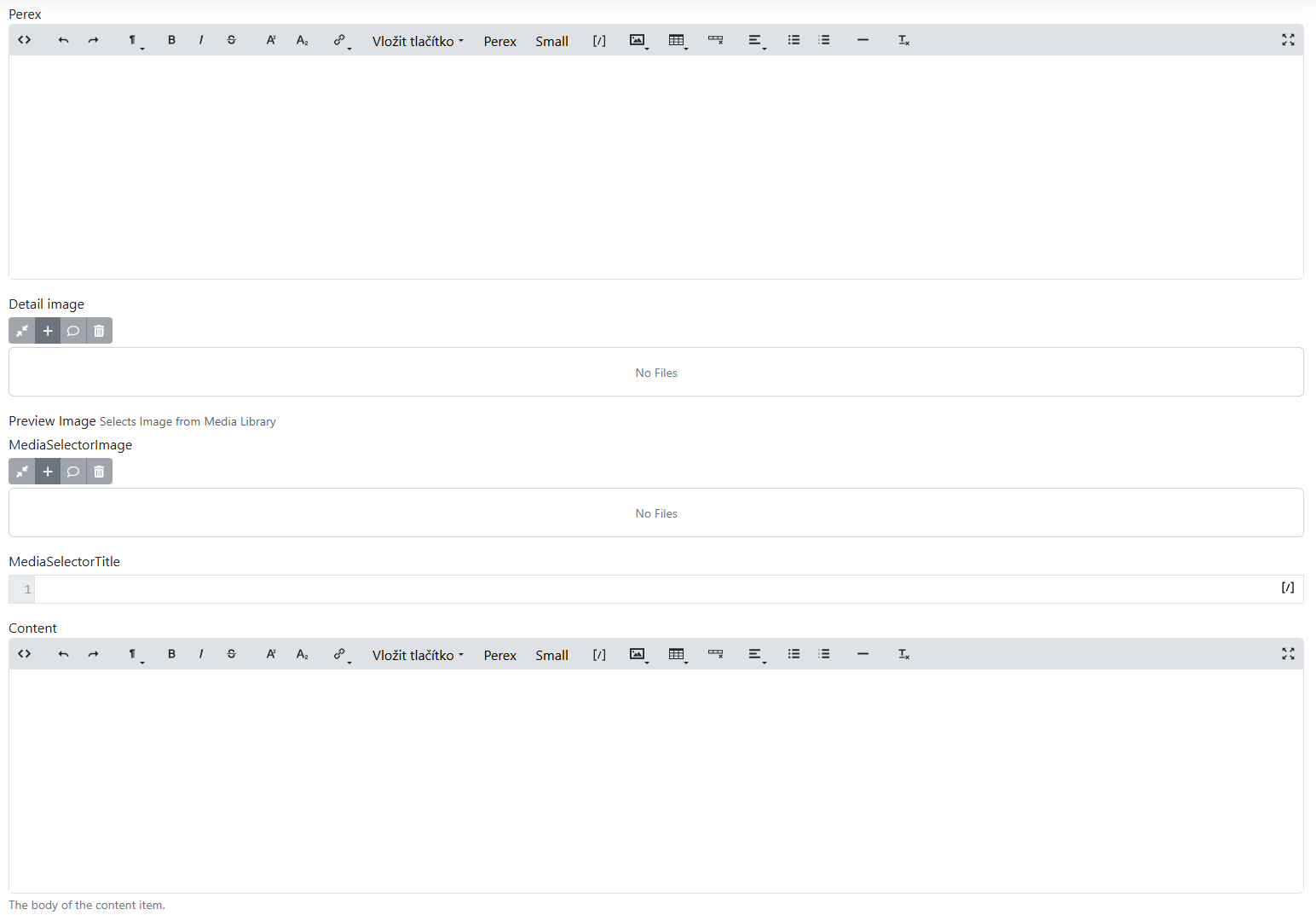This screenshot has width=1316, height=915.
Task: Insert horizontal line in Content editor
Action: 863,654
